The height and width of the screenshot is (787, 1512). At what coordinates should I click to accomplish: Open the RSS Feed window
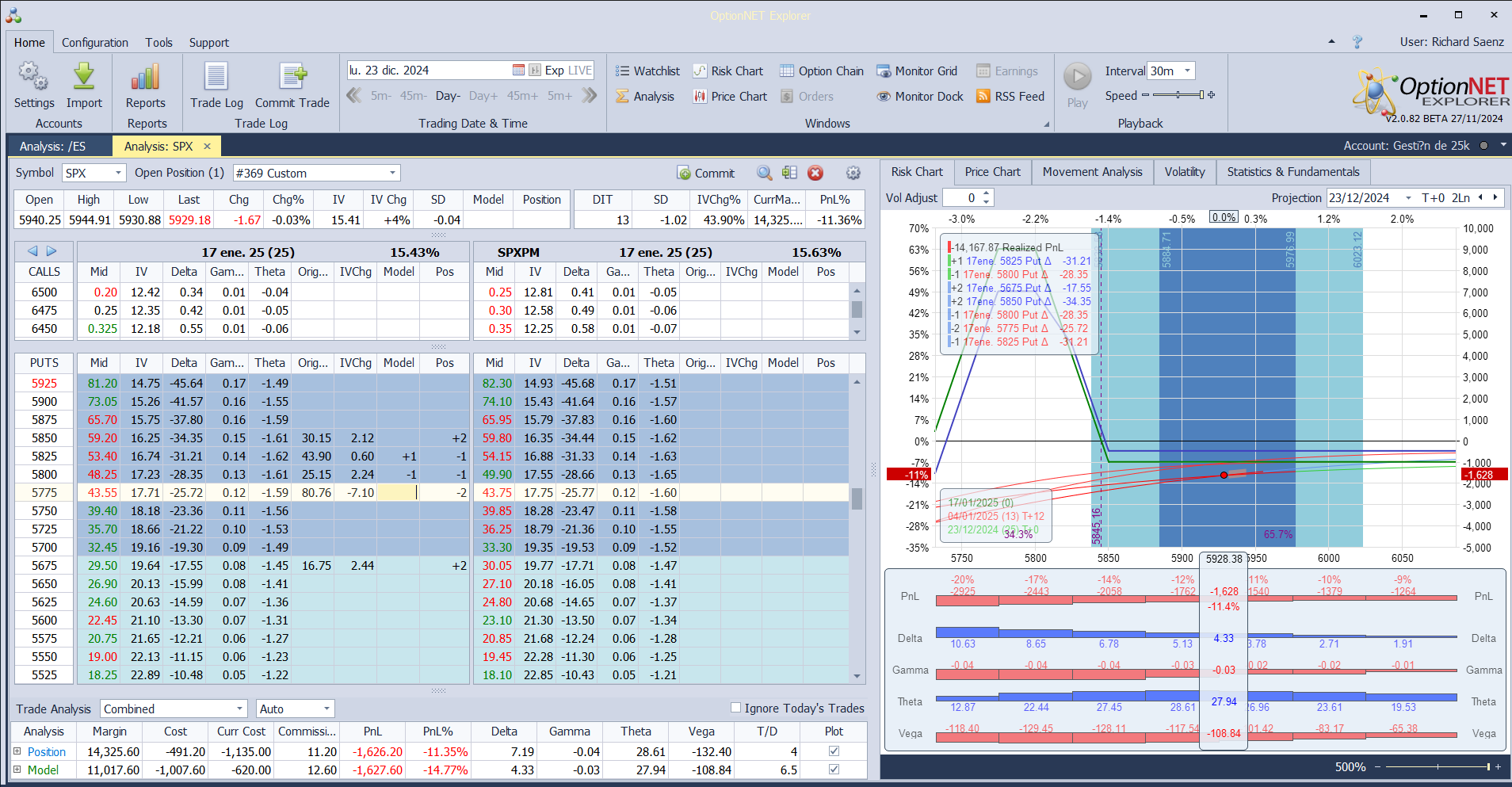tap(1010, 97)
